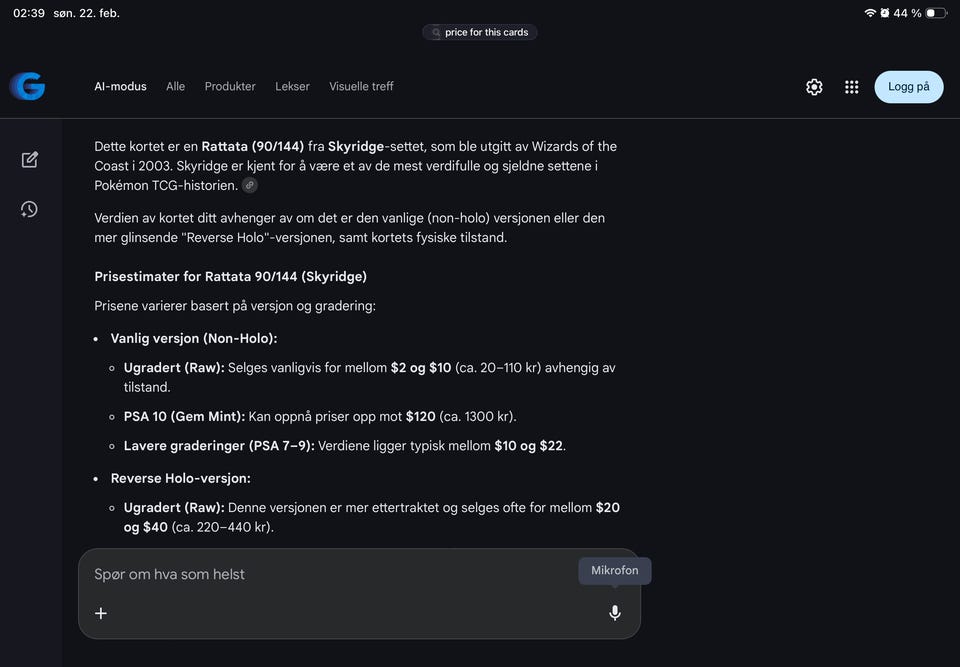The width and height of the screenshot is (960, 667).
Task: Tap the battery indicator in the status bar
Action: click(935, 13)
